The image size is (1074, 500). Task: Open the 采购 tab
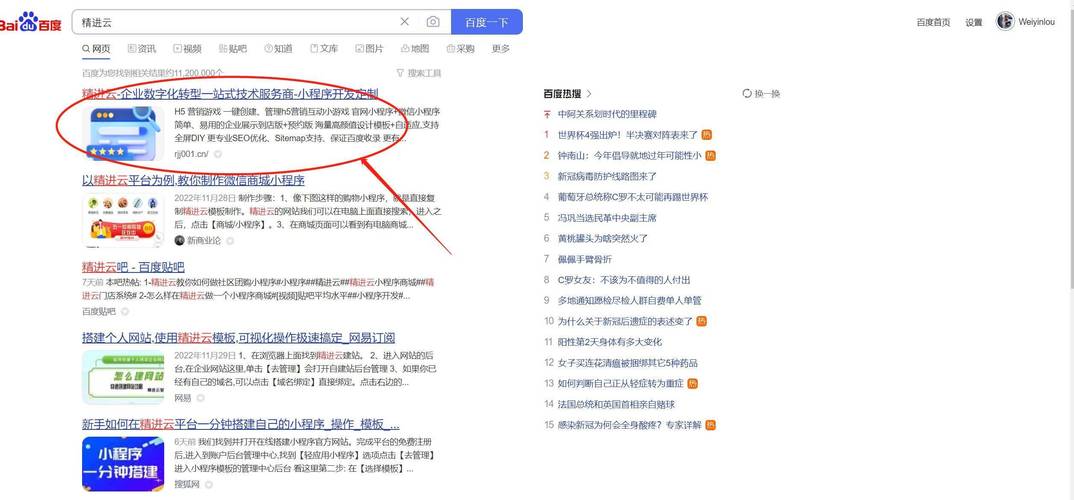[460, 49]
